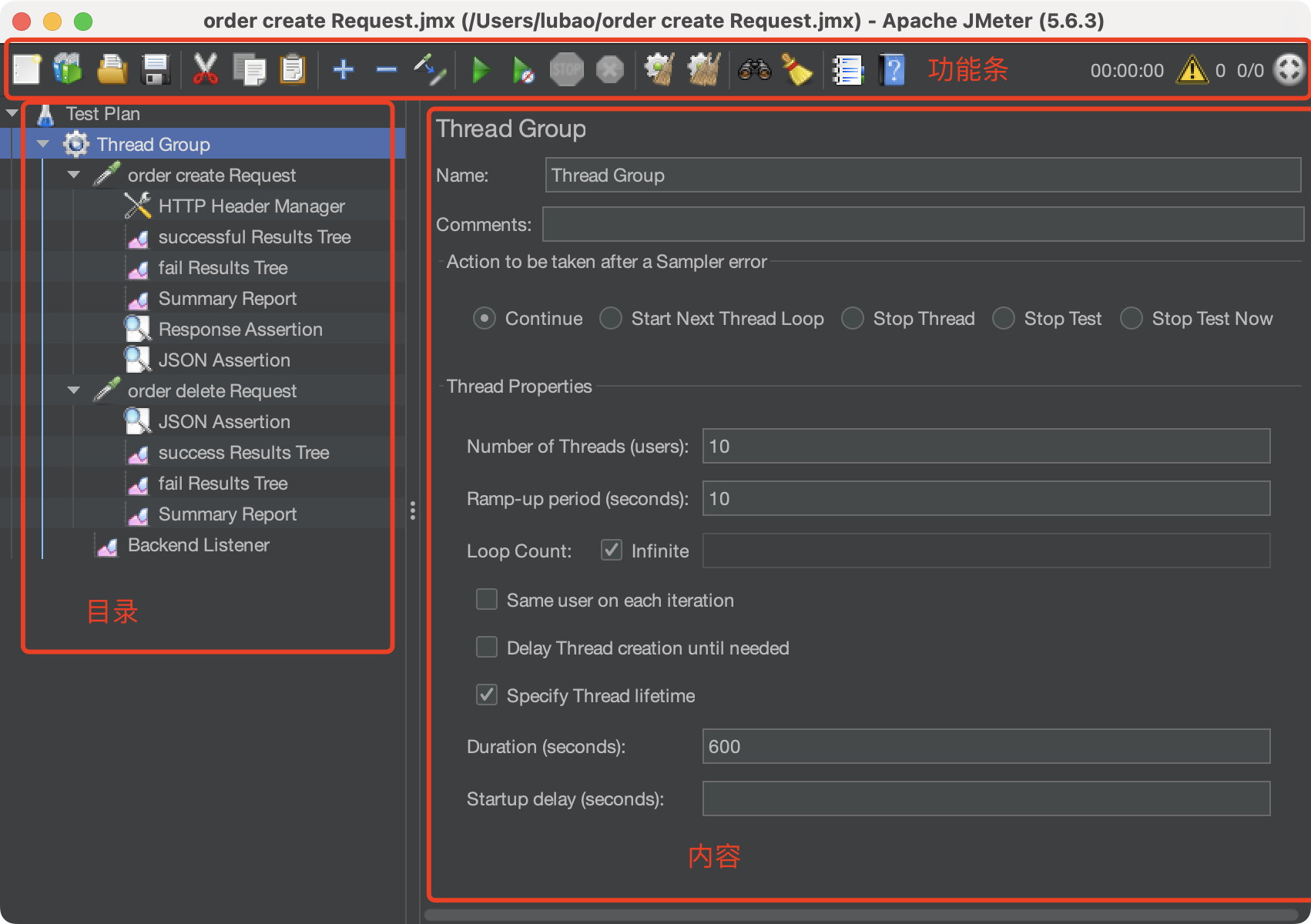Click the horizontal scrollbar at bottom

[861, 915]
